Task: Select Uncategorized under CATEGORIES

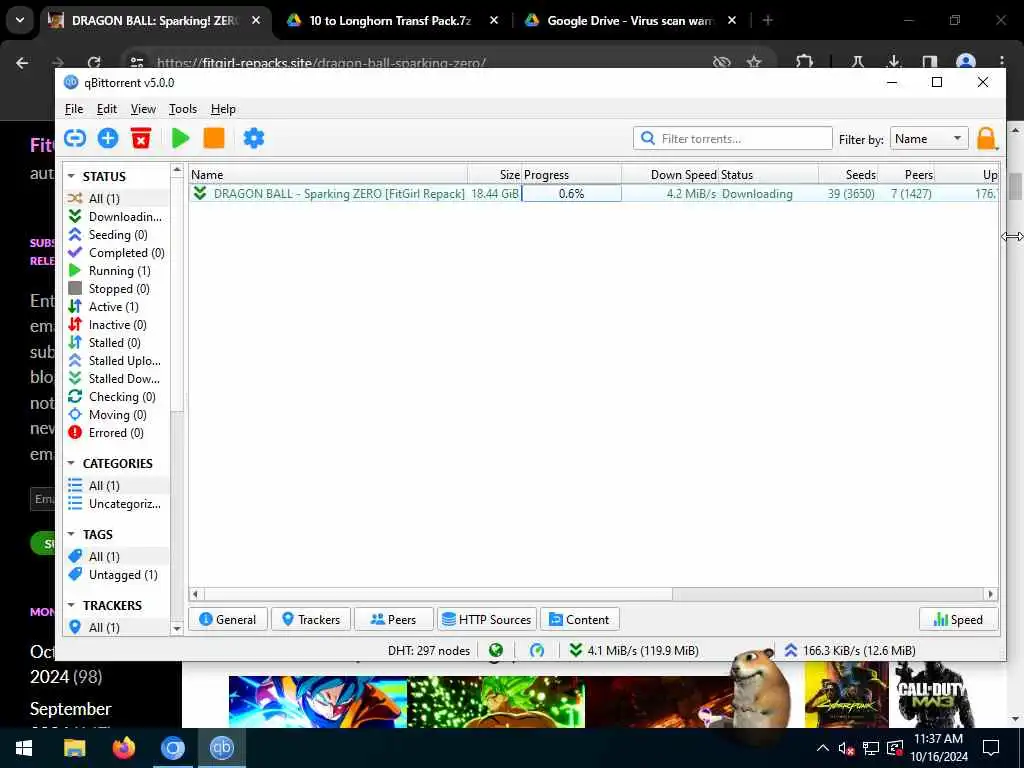Action: [116, 504]
